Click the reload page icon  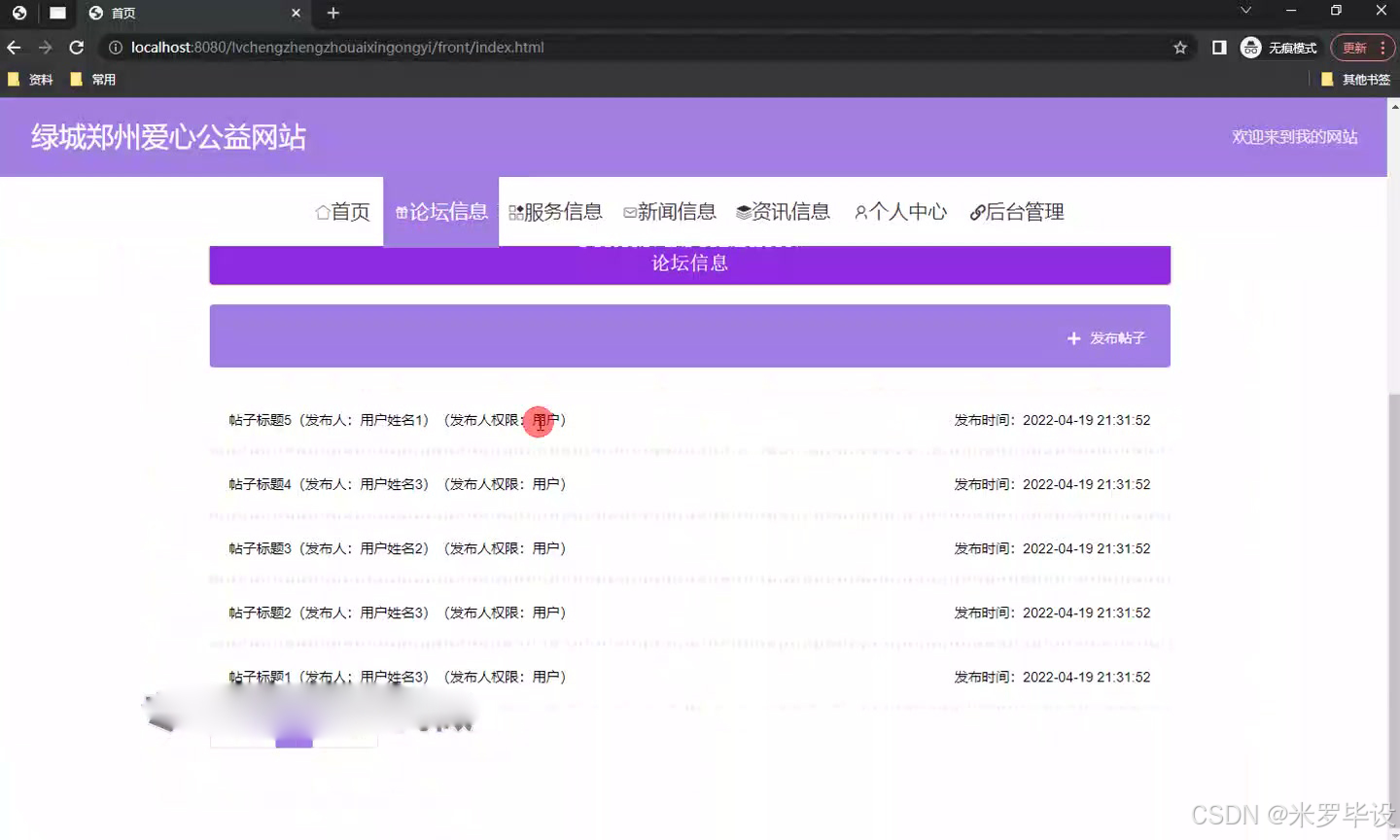pyautogui.click(x=76, y=47)
